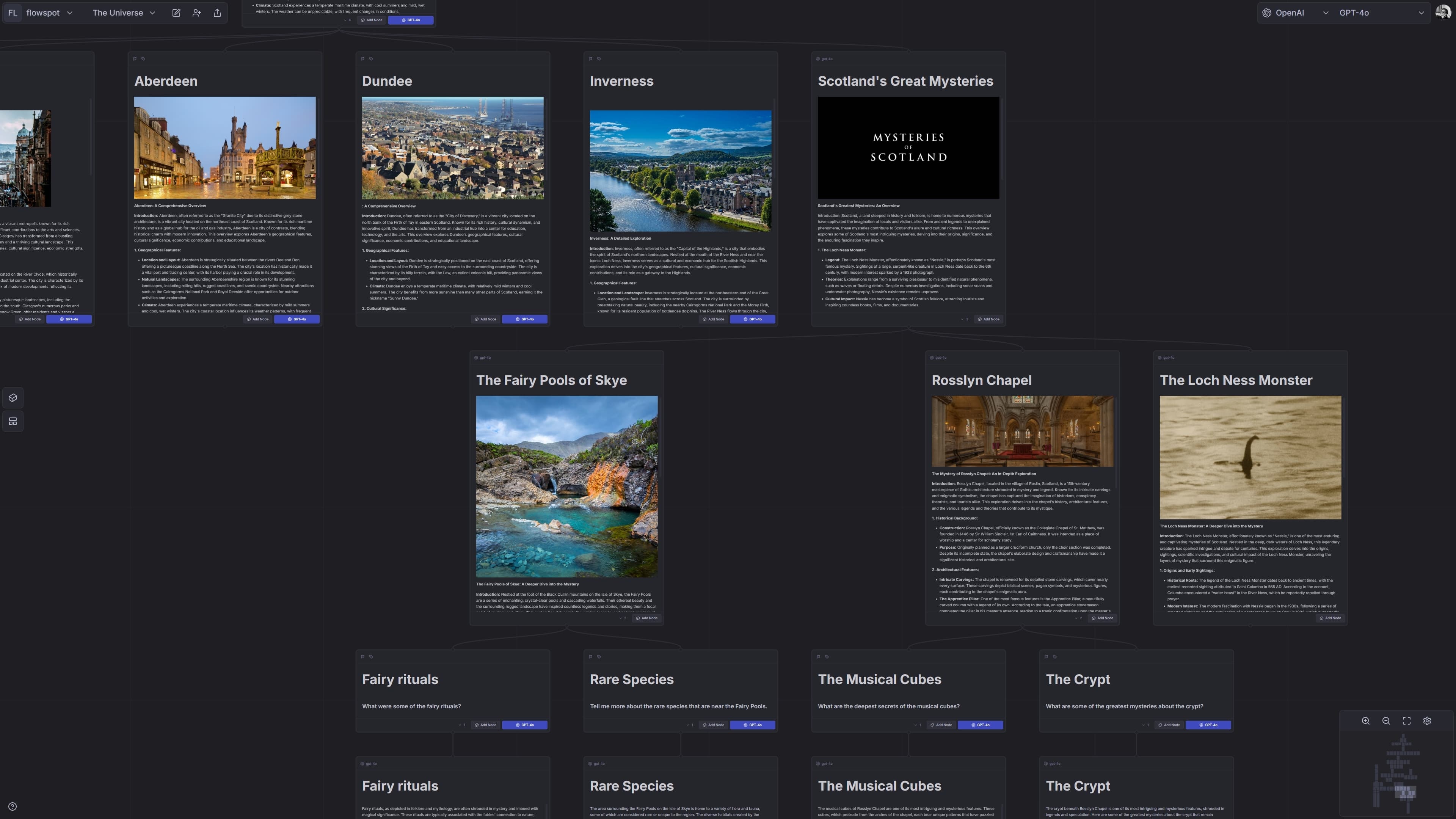Click GPT-4o button on The Crypt prompt node
The image size is (1456, 819).
(1208, 725)
